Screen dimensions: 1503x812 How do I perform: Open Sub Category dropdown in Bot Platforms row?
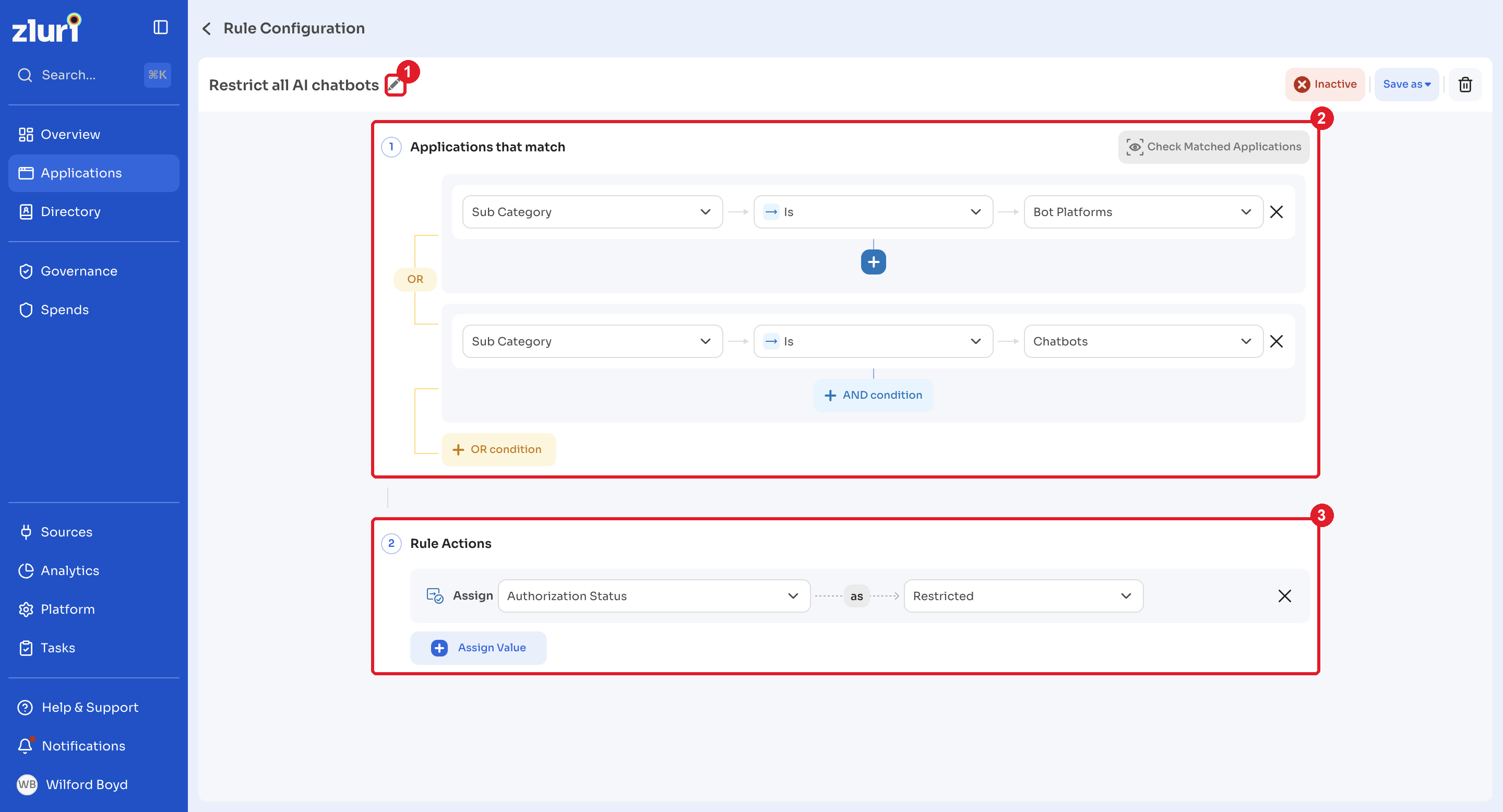592,212
